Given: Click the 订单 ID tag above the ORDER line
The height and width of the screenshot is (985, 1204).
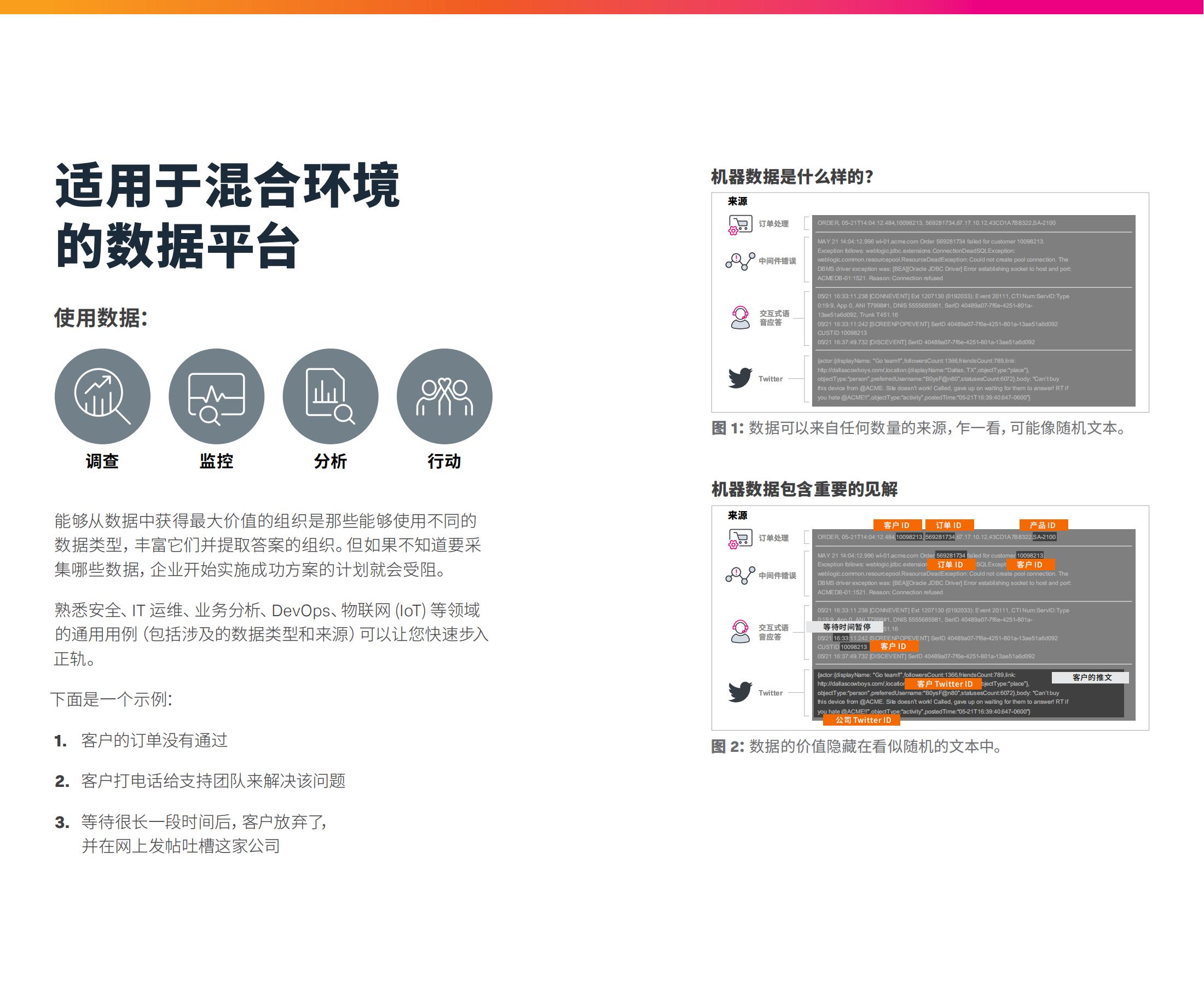Looking at the screenshot, I should pos(949,525).
